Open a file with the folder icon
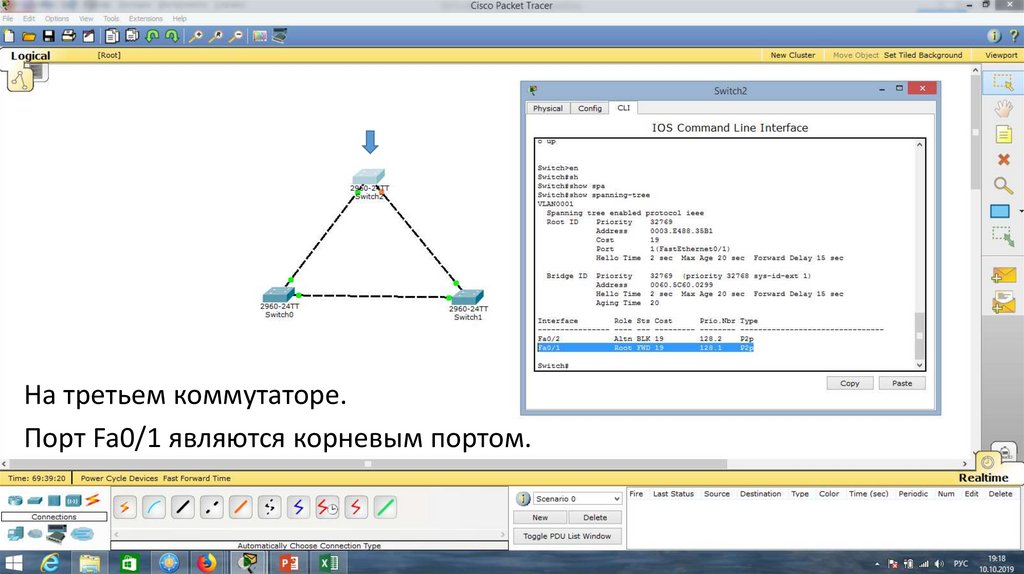 (29, 36)
